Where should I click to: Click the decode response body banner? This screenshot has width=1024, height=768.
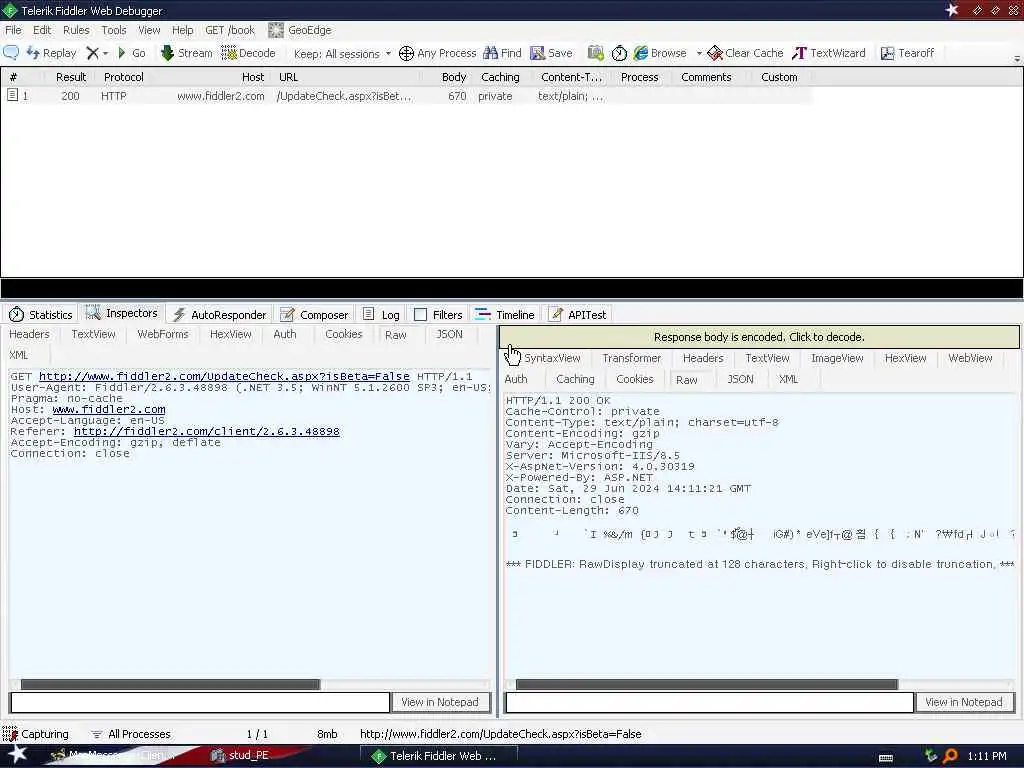click(x=759, y=337)
